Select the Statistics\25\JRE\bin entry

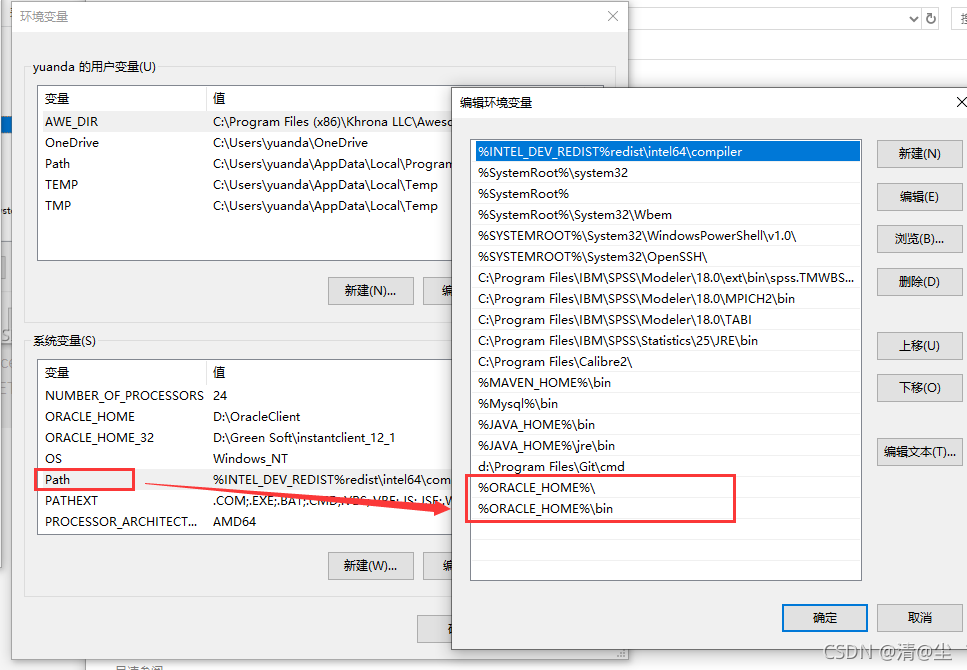click(668, 341)
